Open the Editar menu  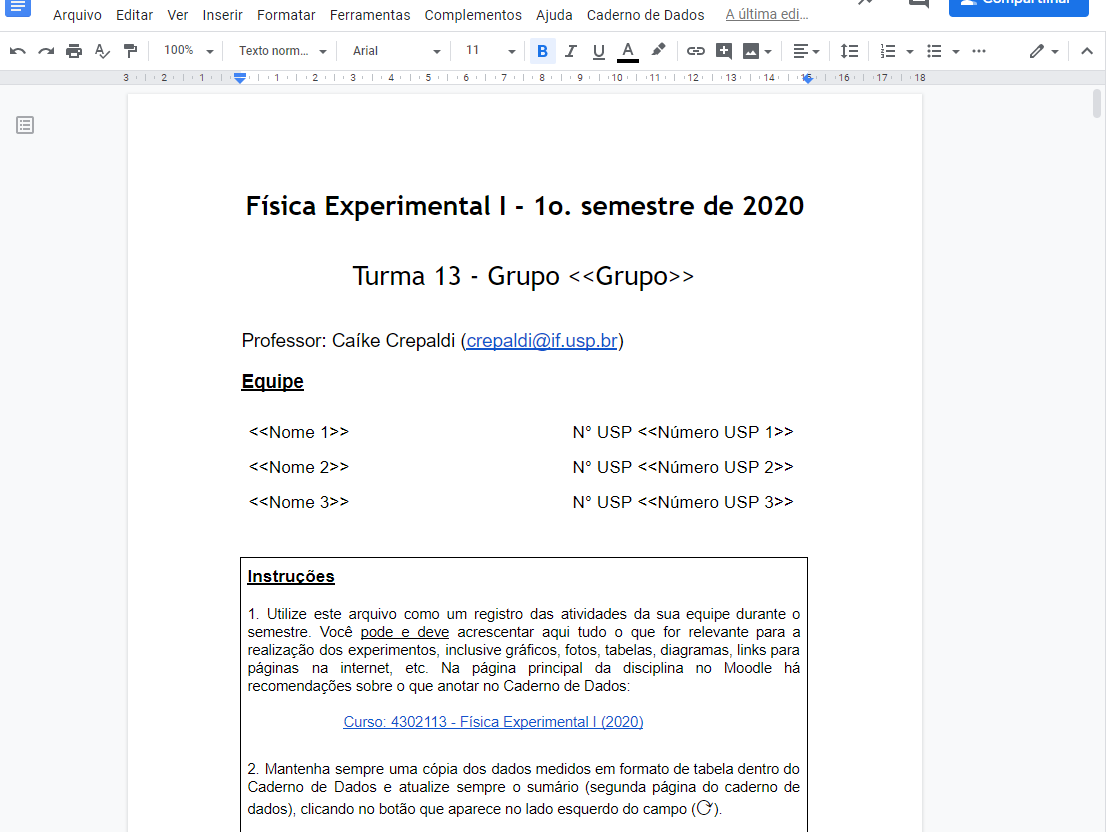[x=134, y=15]
